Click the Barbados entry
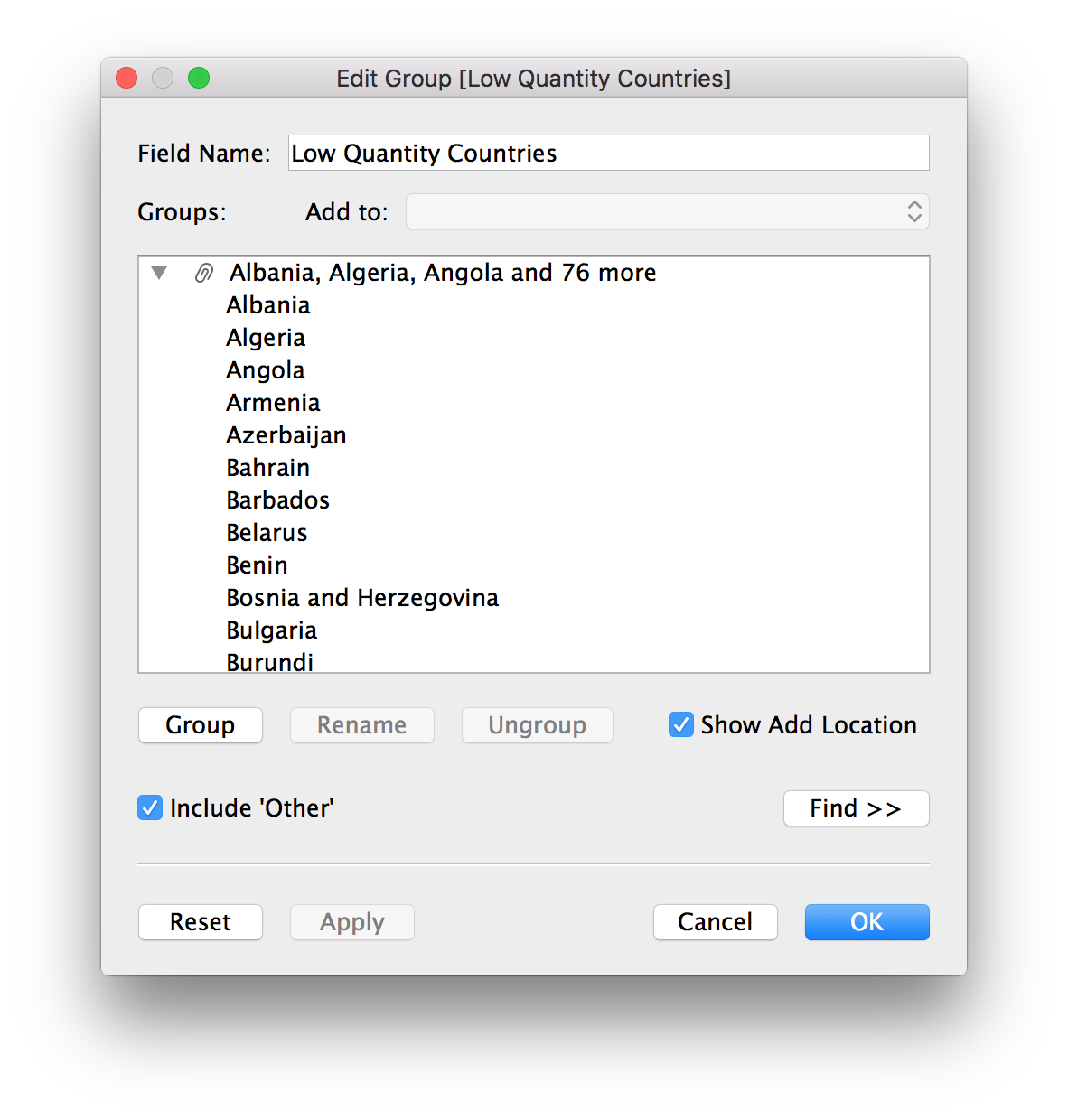The height and width of the screenshot is (1120, 1068). click(x=278, y=500)
